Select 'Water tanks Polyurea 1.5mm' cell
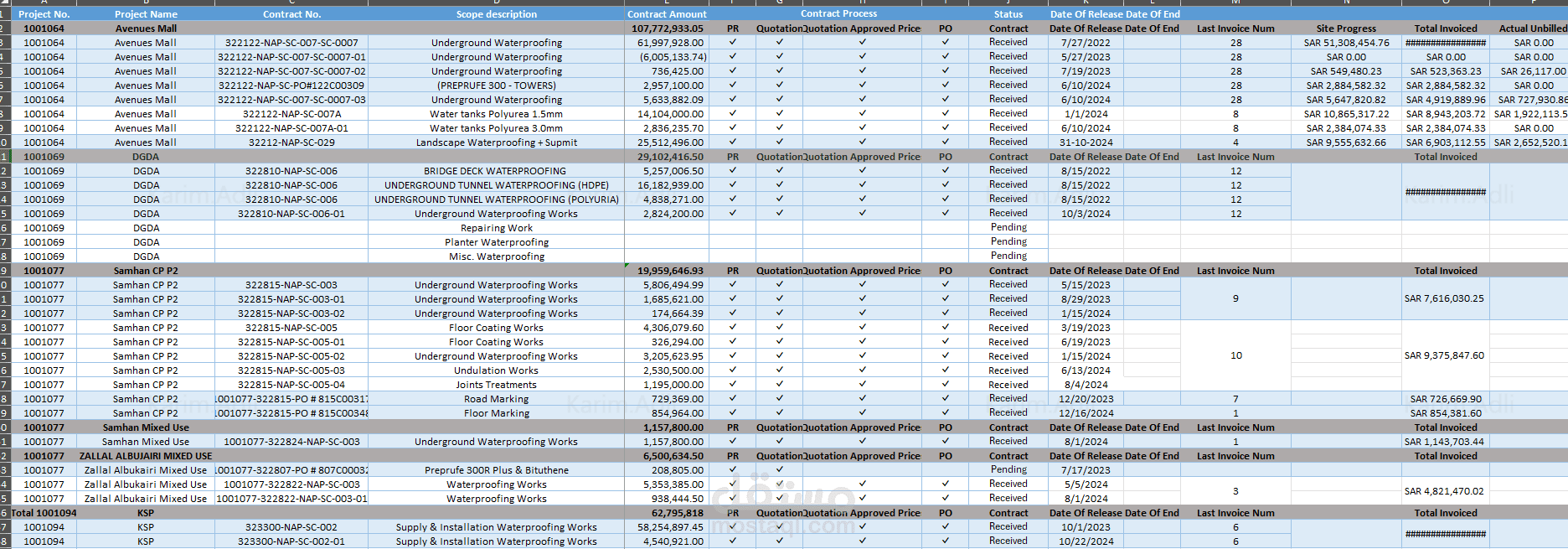The width and height of the screenshot is (1568, 549). click(x=497, y=114)
